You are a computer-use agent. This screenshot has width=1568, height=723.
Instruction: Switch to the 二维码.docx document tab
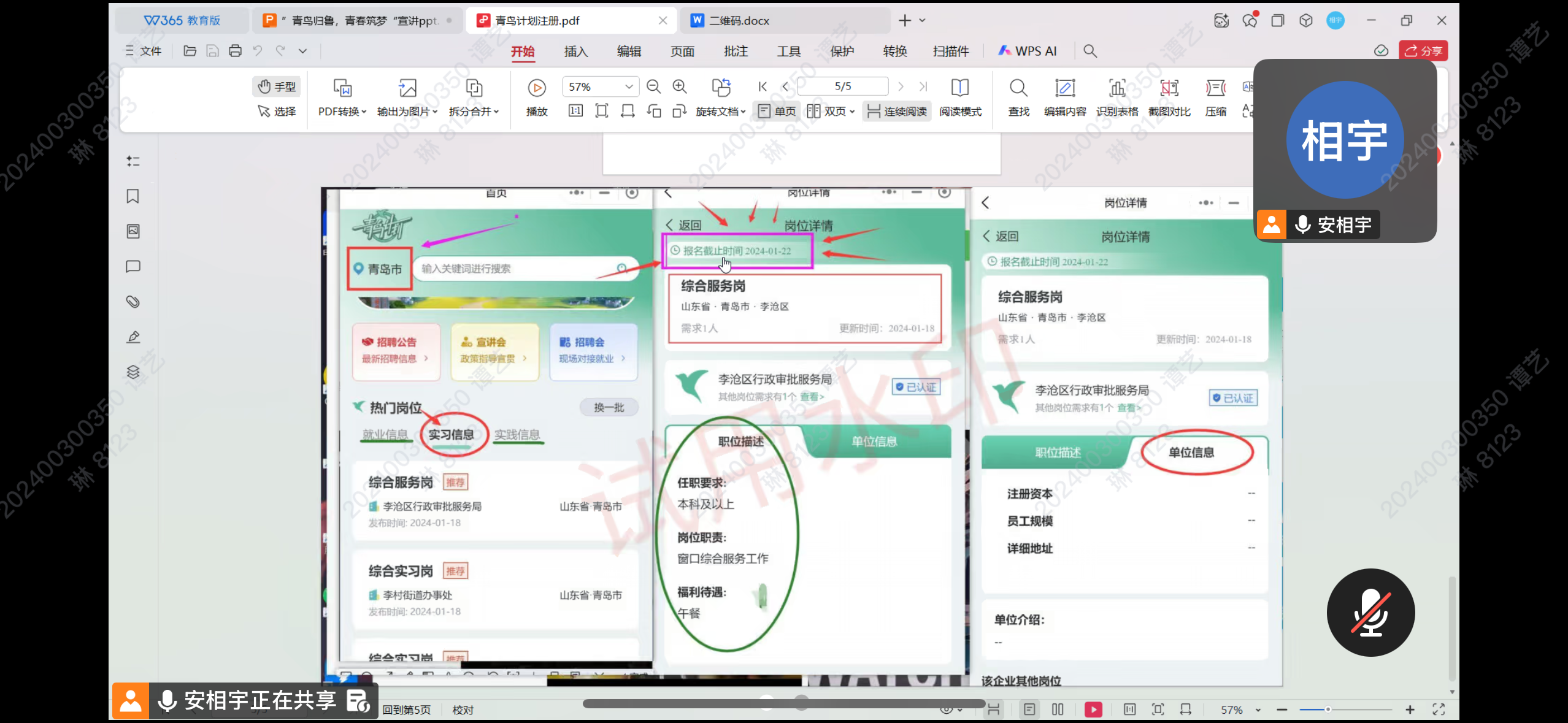(x=739, y=20)
